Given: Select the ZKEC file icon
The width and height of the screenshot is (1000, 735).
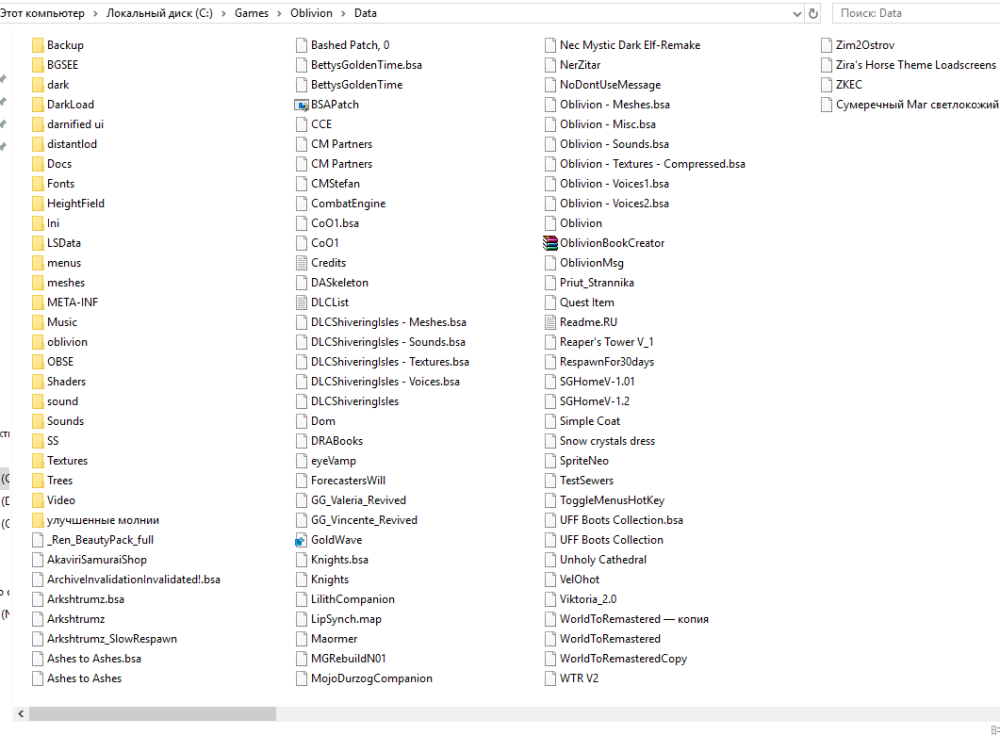Looking at the screenshot, I should [826, 85].
